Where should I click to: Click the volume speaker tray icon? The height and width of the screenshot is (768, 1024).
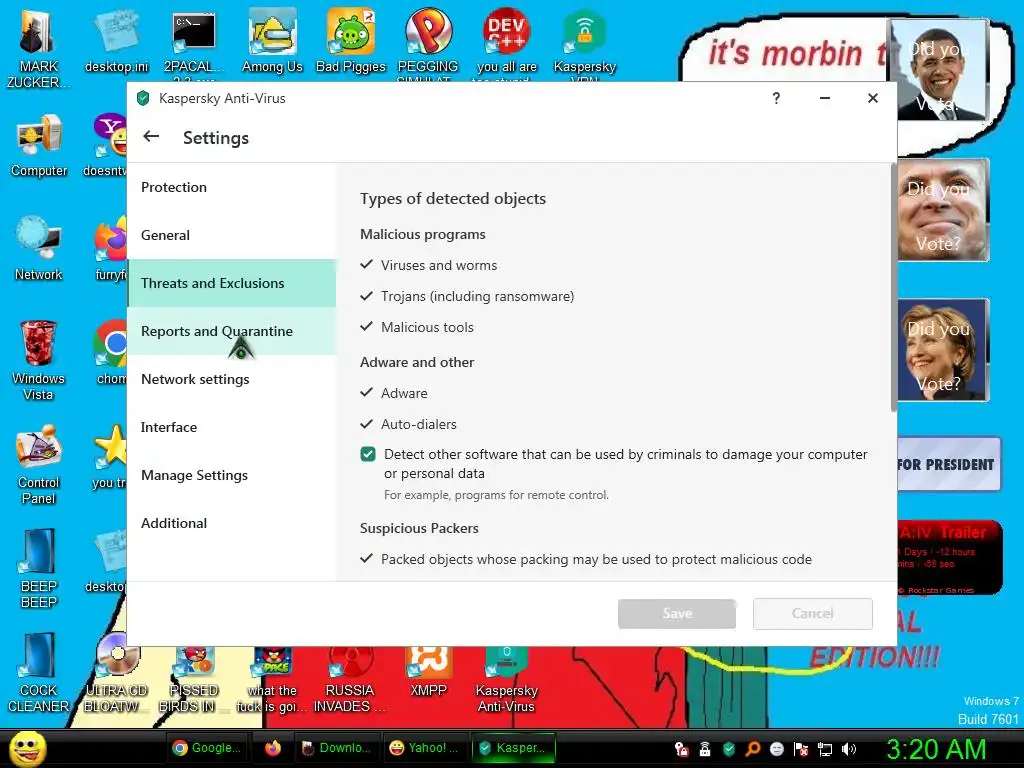point(849,749)
